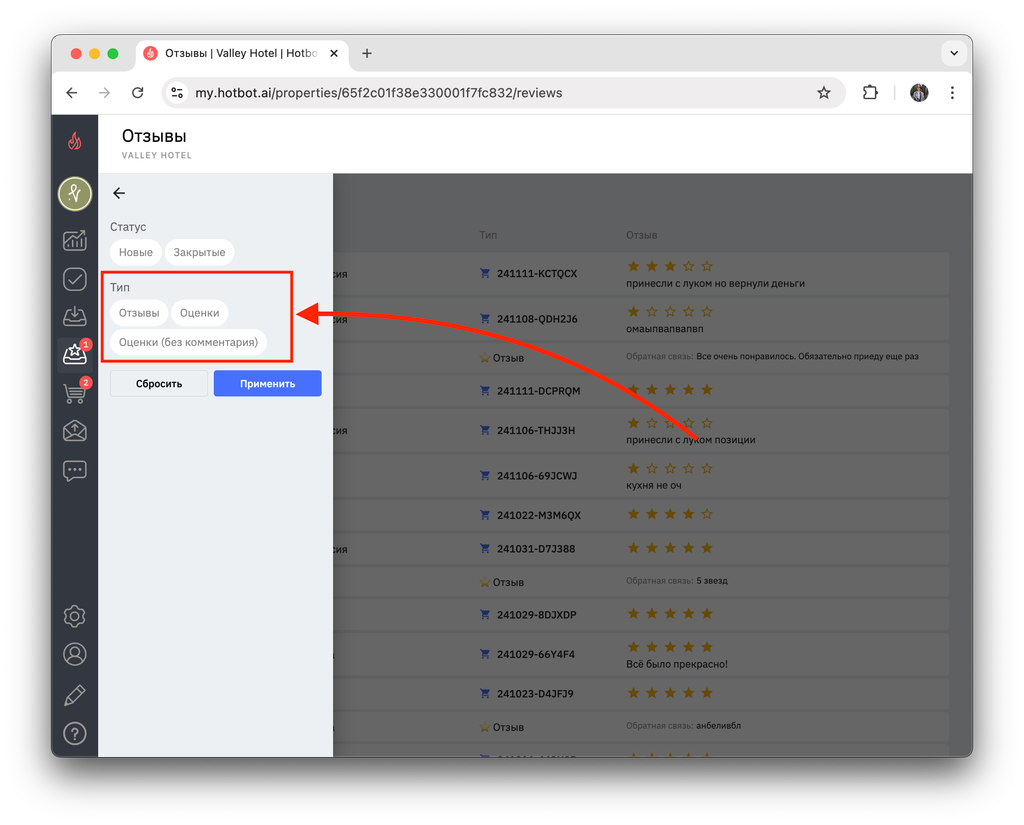Open the outgoing mail envelope sidebar icon
1024x825 pixels.
point(74,431)
